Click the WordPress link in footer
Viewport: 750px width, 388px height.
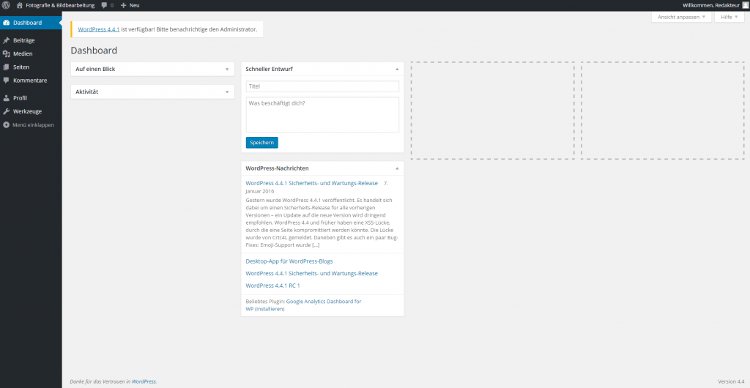point(143,382)
